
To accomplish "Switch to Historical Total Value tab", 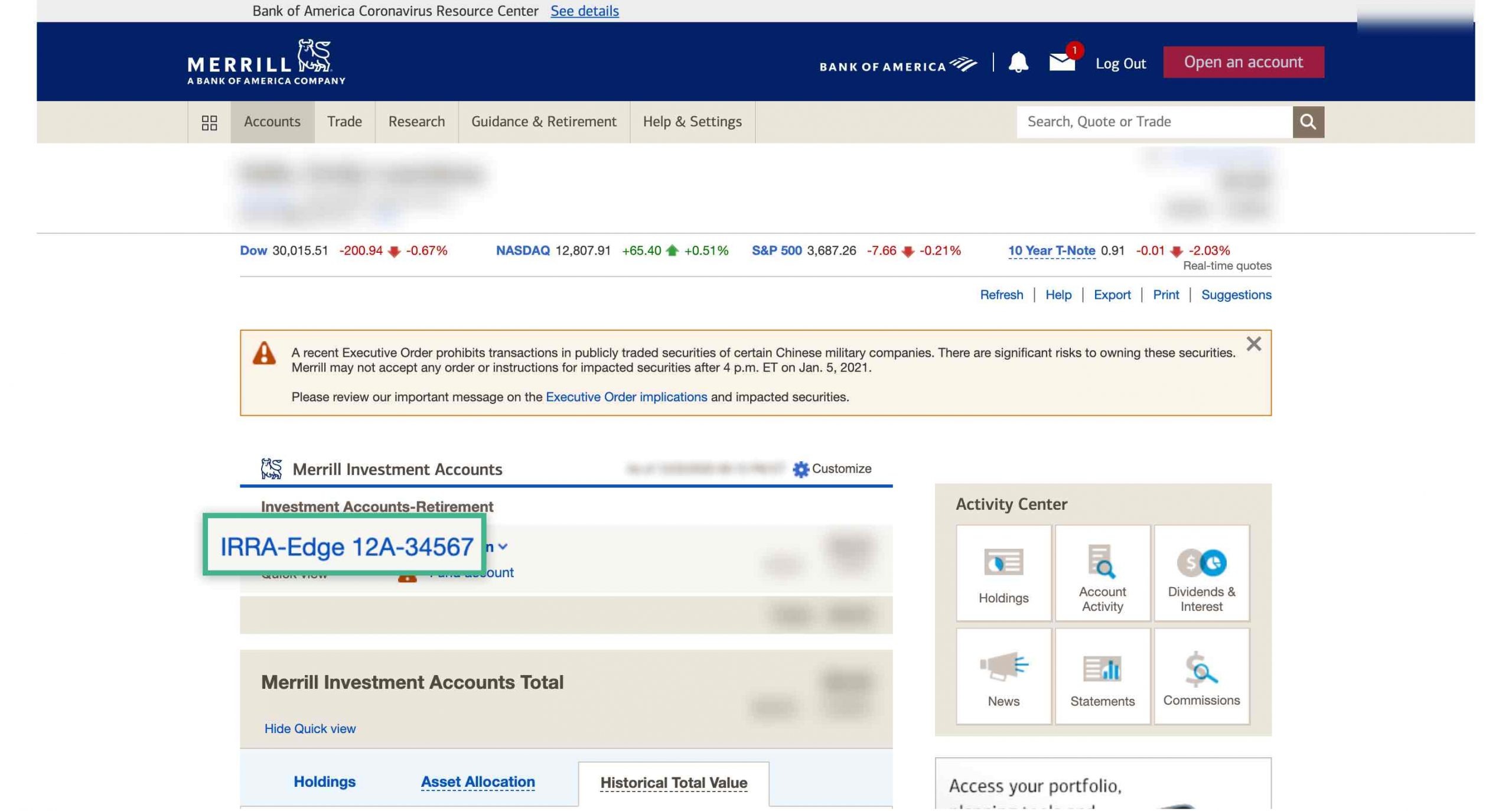I will pos(674,782).
